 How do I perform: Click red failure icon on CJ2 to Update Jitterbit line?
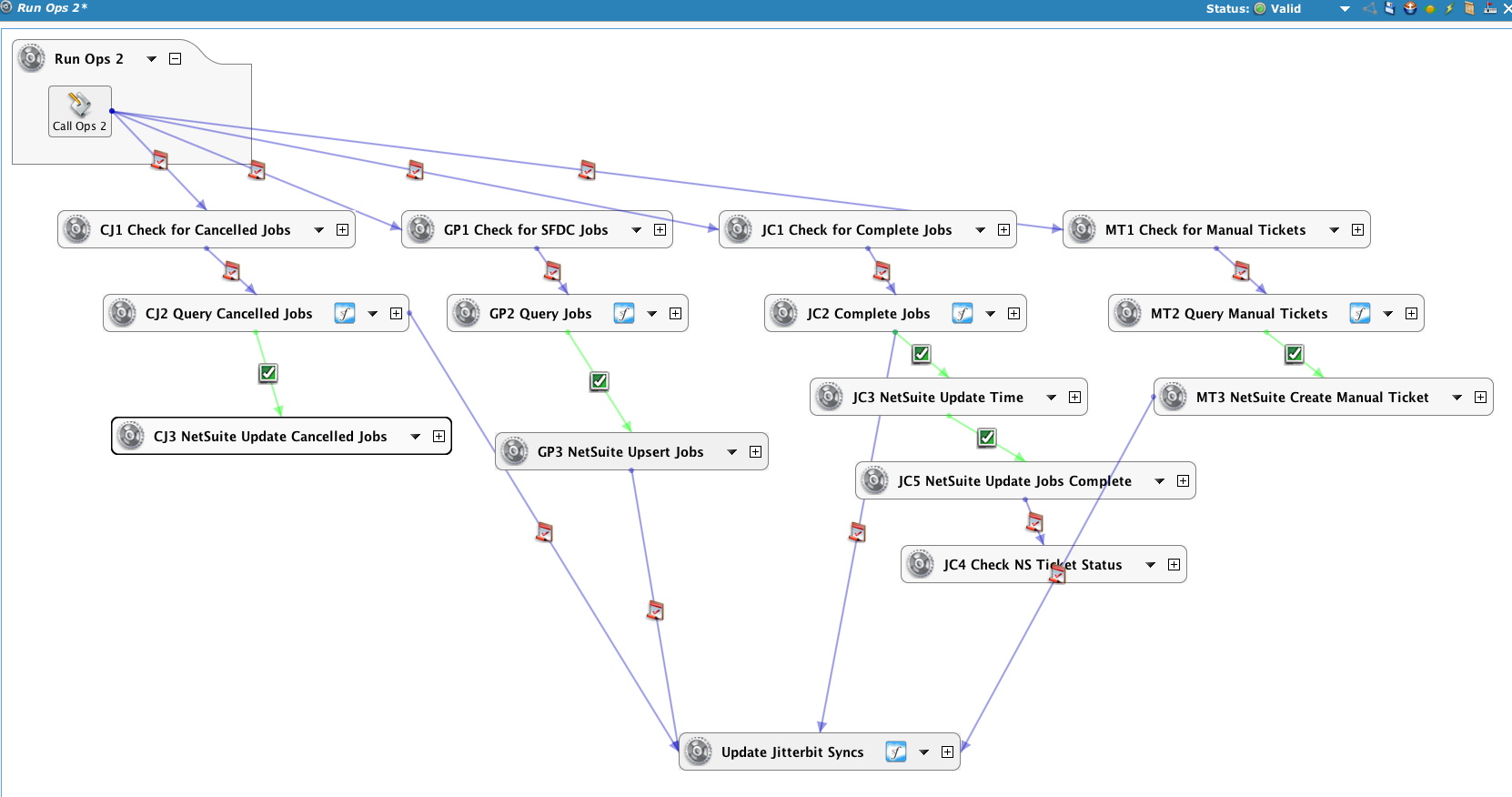[x=545, y=532]
